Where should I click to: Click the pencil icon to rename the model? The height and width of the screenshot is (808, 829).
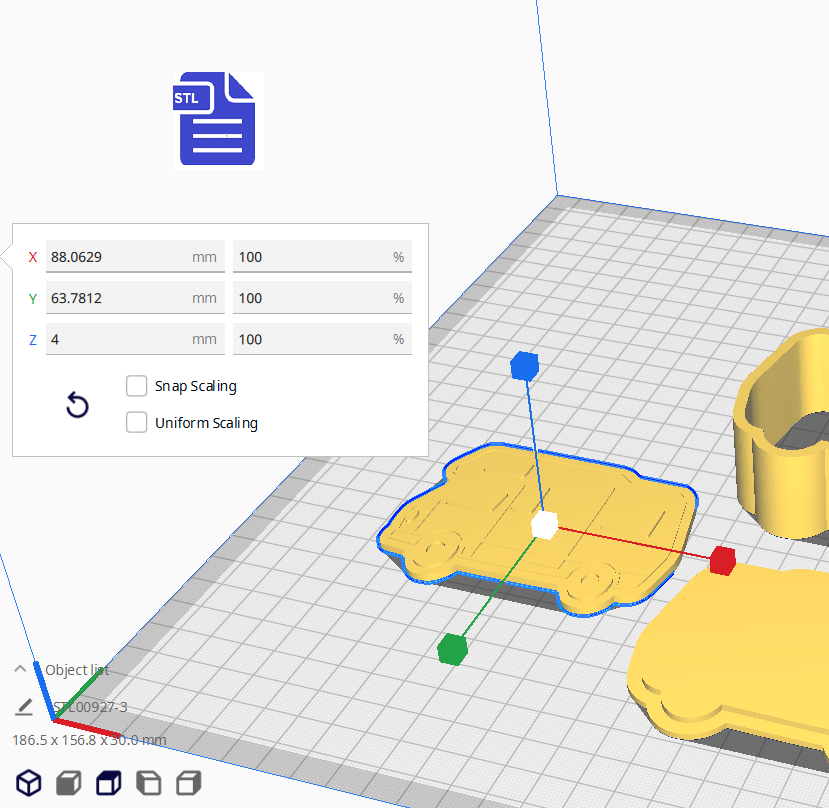(24, 708)
